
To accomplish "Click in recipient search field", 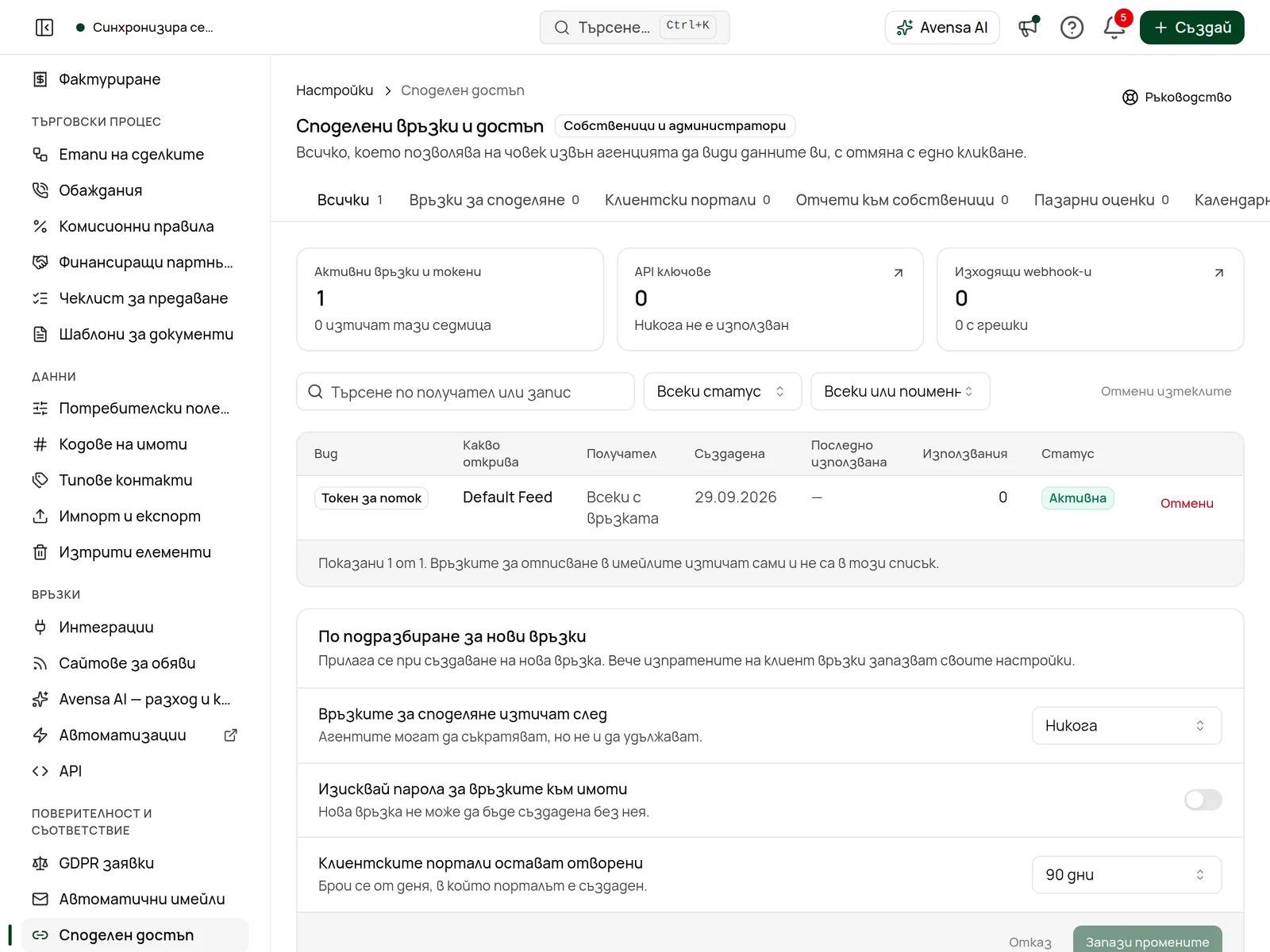I will pyautogui.click(x=466, y=392).
